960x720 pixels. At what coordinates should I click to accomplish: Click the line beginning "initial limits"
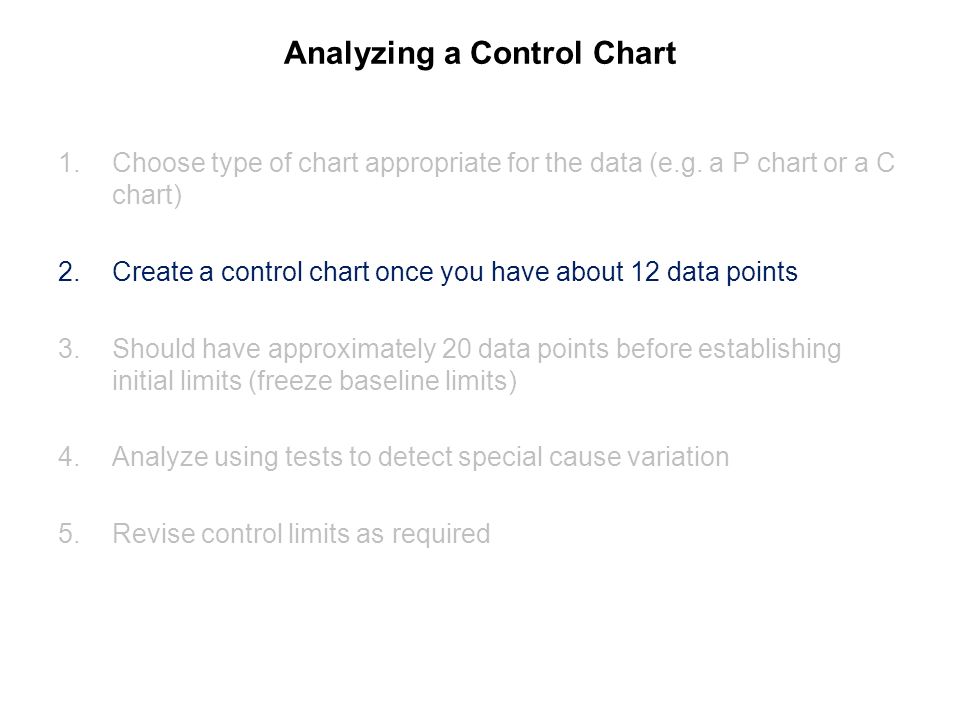click(x=315, y=381)
